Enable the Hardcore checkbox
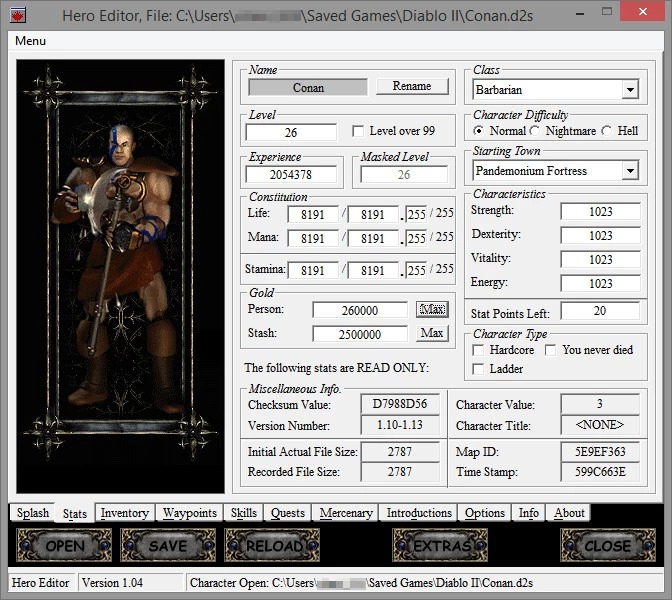 [478, 350]
